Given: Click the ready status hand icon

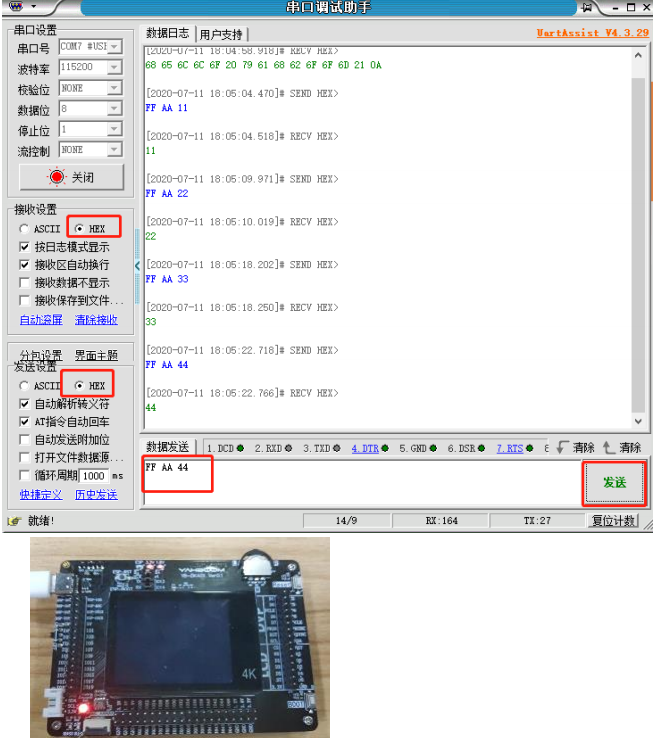Looking at the screenshot, I should pyautogui.click(x=15, y=521).
